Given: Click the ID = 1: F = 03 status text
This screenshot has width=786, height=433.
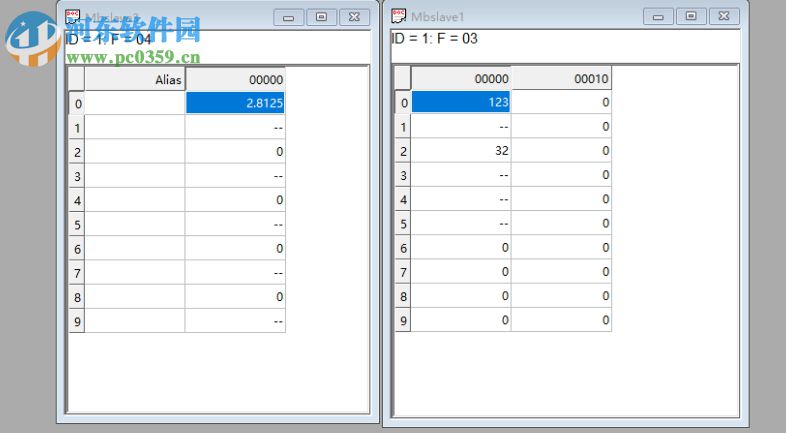Looking at the screenshot, I should [434, 39].
